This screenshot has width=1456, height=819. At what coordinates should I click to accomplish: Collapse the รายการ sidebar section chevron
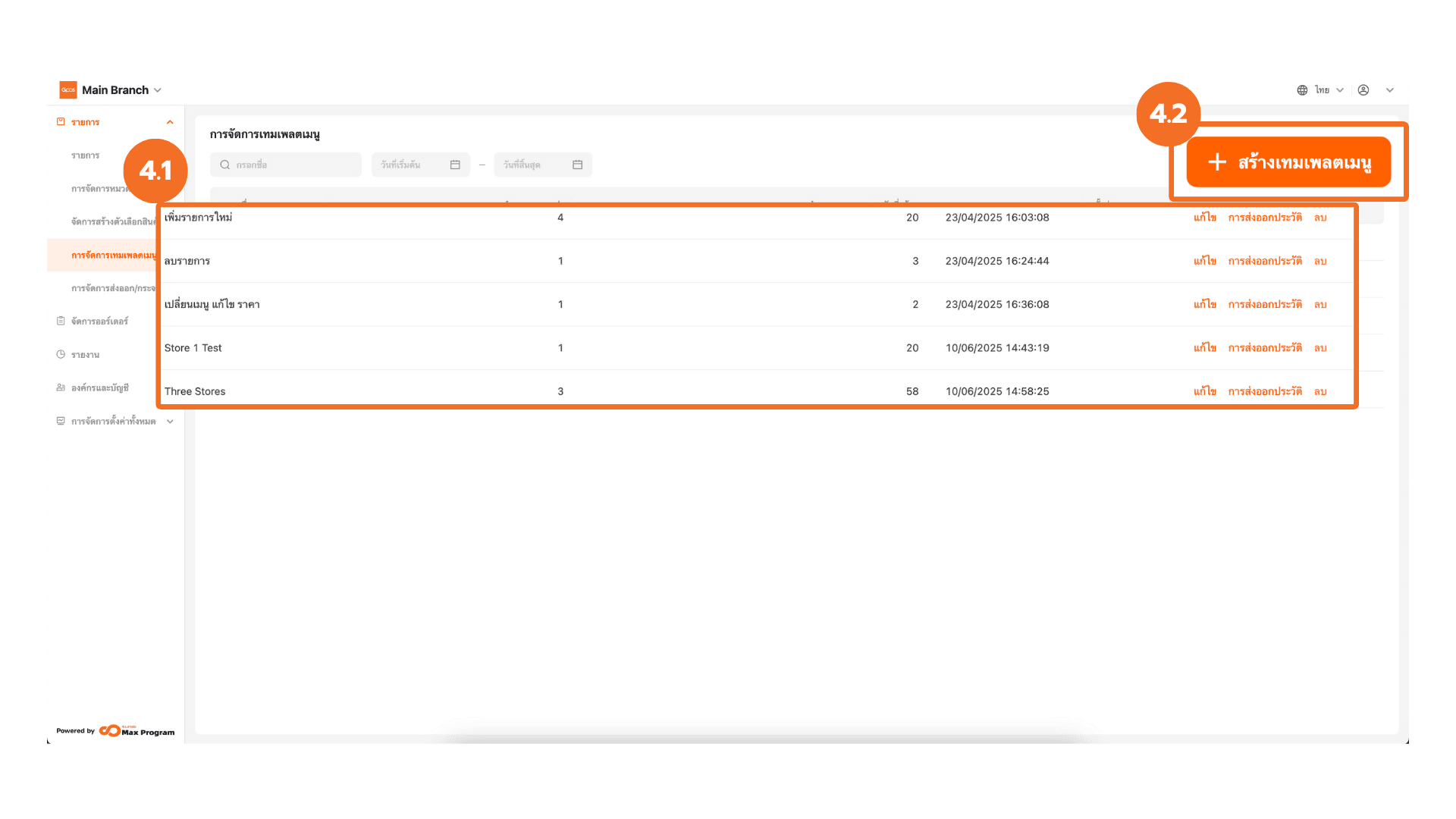coord(170,122)
